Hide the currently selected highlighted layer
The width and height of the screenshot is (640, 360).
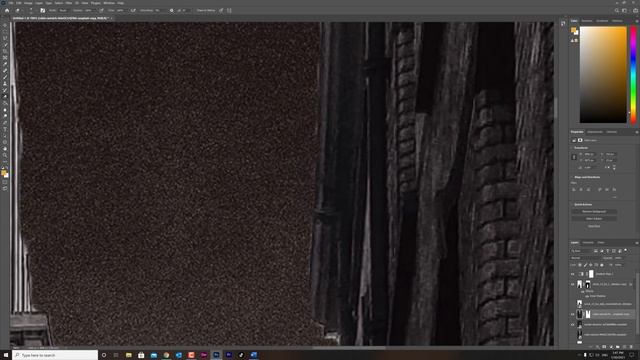click(573, 314)
